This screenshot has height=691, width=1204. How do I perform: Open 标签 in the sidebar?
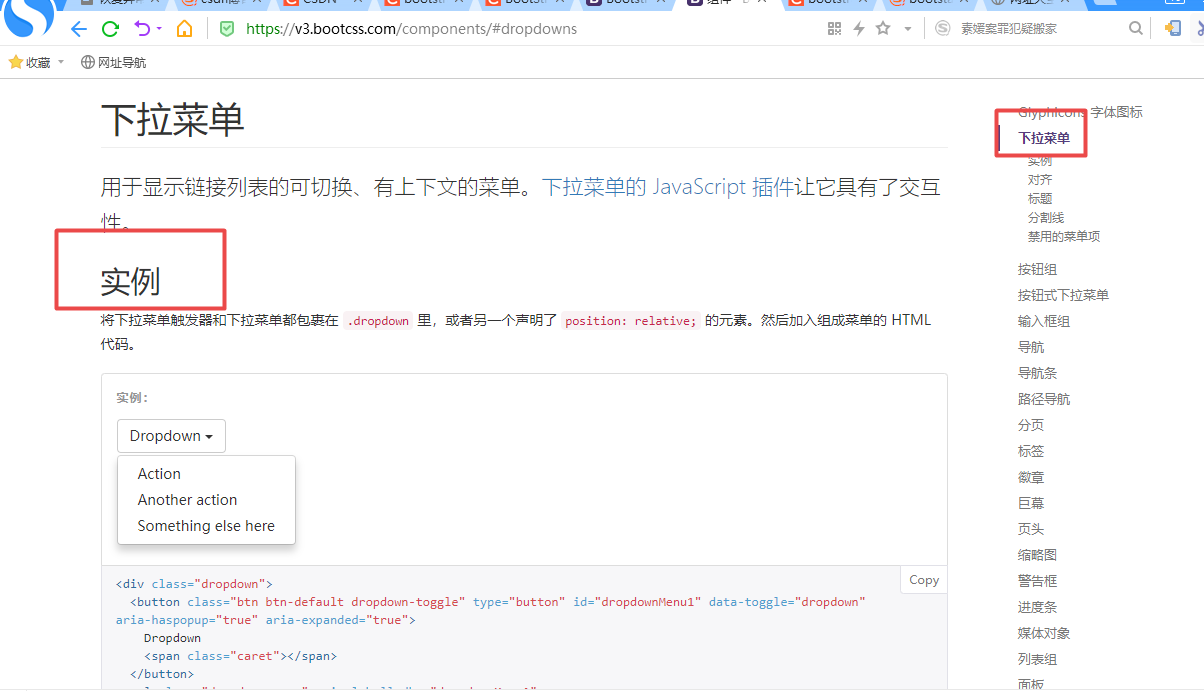pos(1031,451)
